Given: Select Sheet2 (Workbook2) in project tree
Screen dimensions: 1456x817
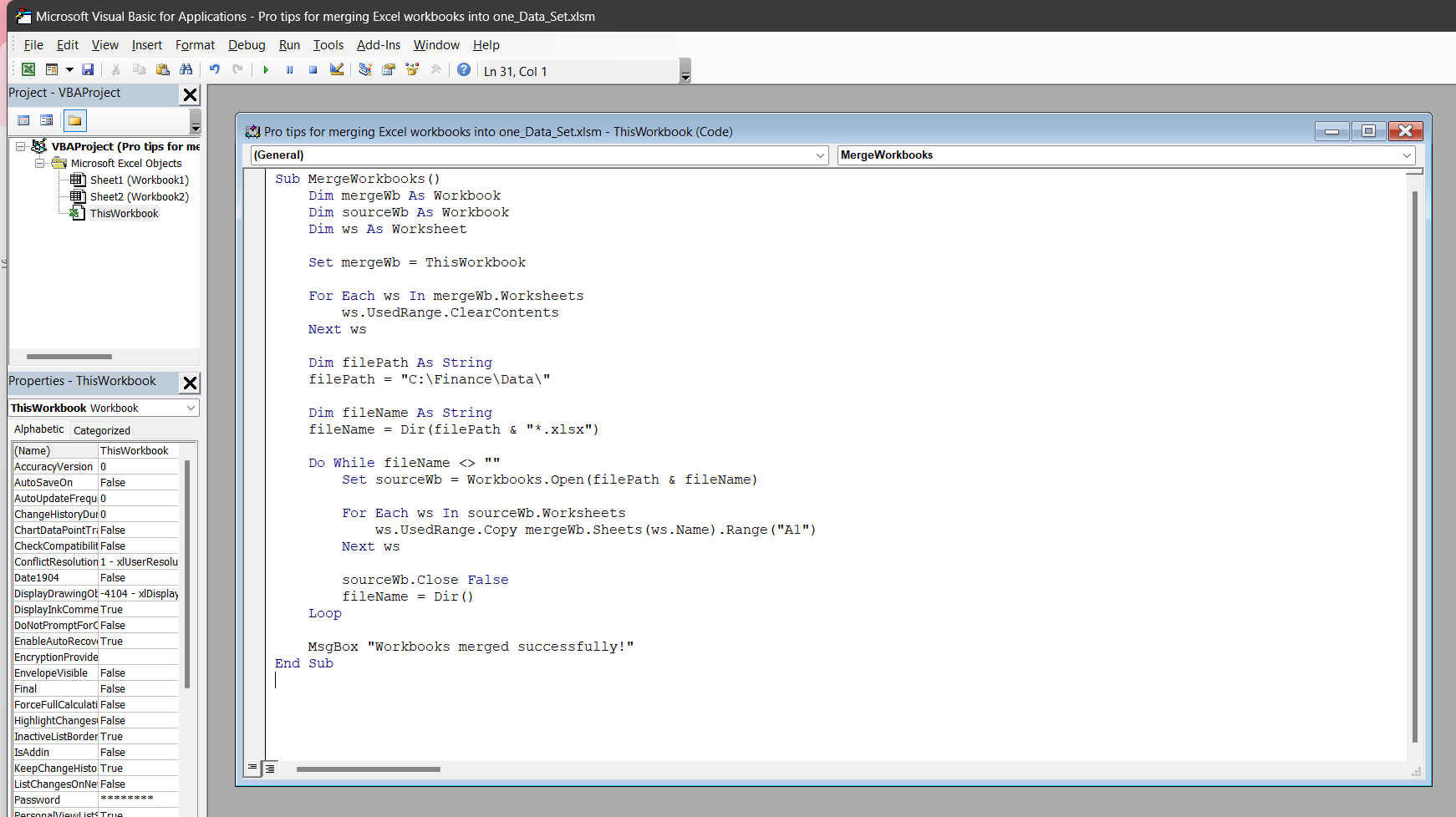Looking at the screenshot, I should click(x=139, y=196).
